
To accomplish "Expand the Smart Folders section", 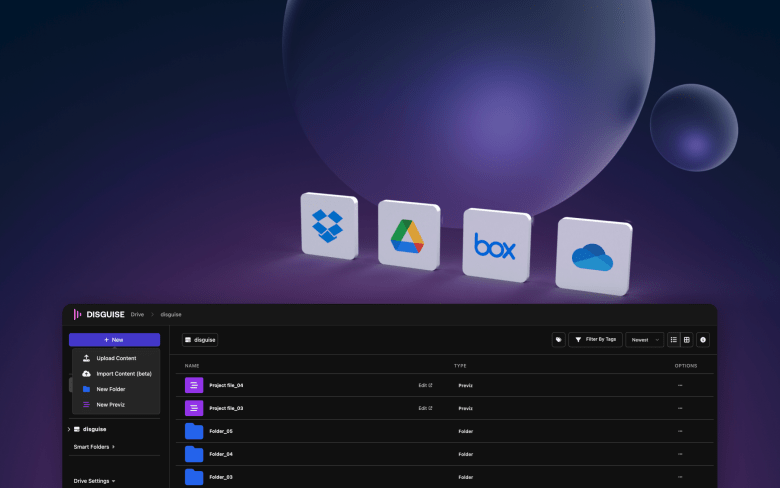I will point(94,446).
